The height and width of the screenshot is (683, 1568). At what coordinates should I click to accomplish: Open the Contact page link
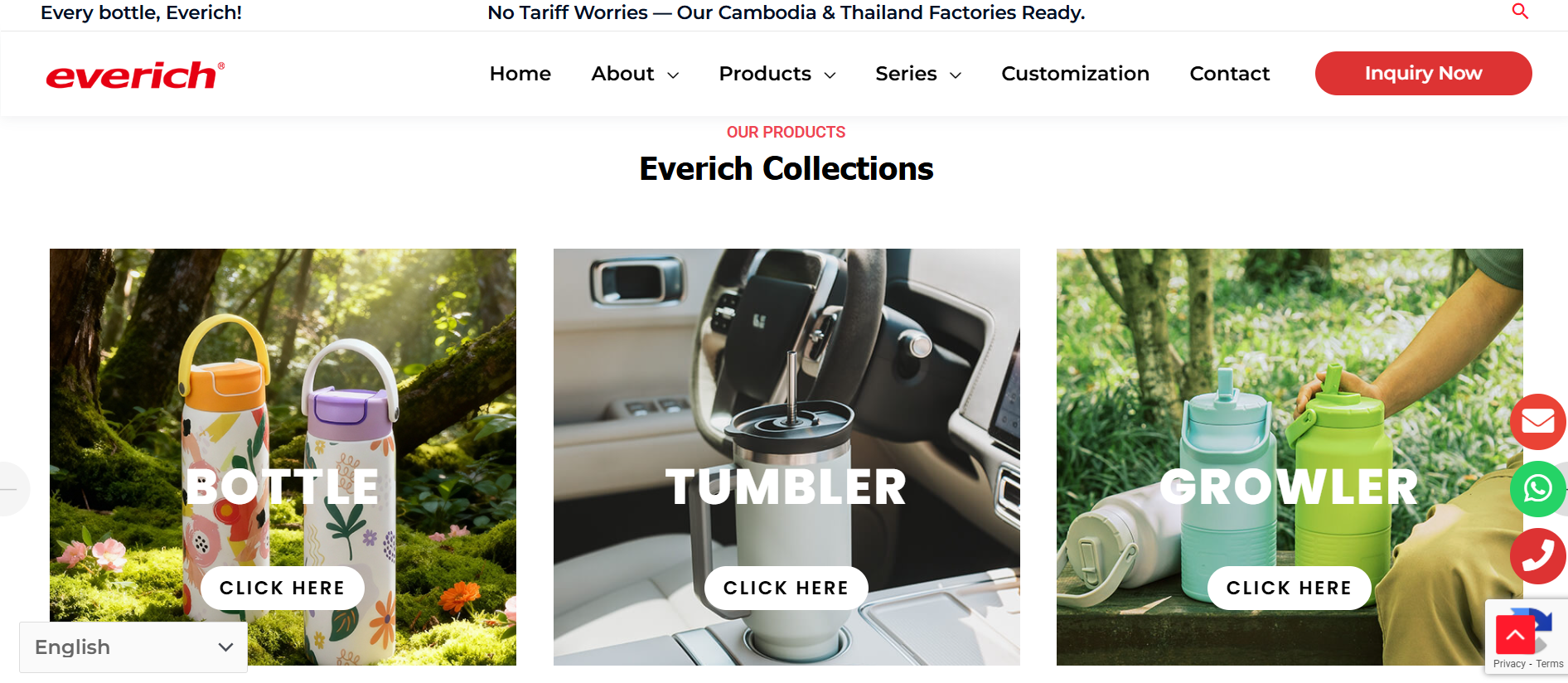point(1229,74)
